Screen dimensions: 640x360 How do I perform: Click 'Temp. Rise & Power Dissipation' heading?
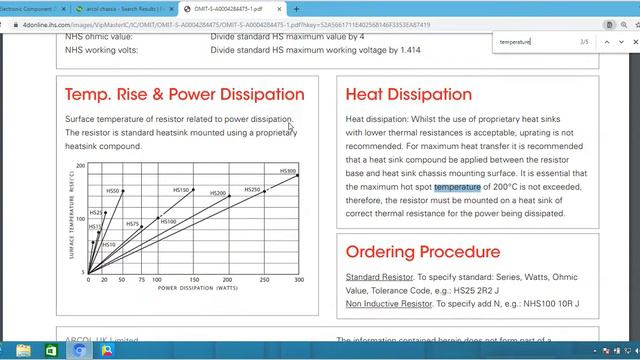pyautogui.click(x=184, y=94)
